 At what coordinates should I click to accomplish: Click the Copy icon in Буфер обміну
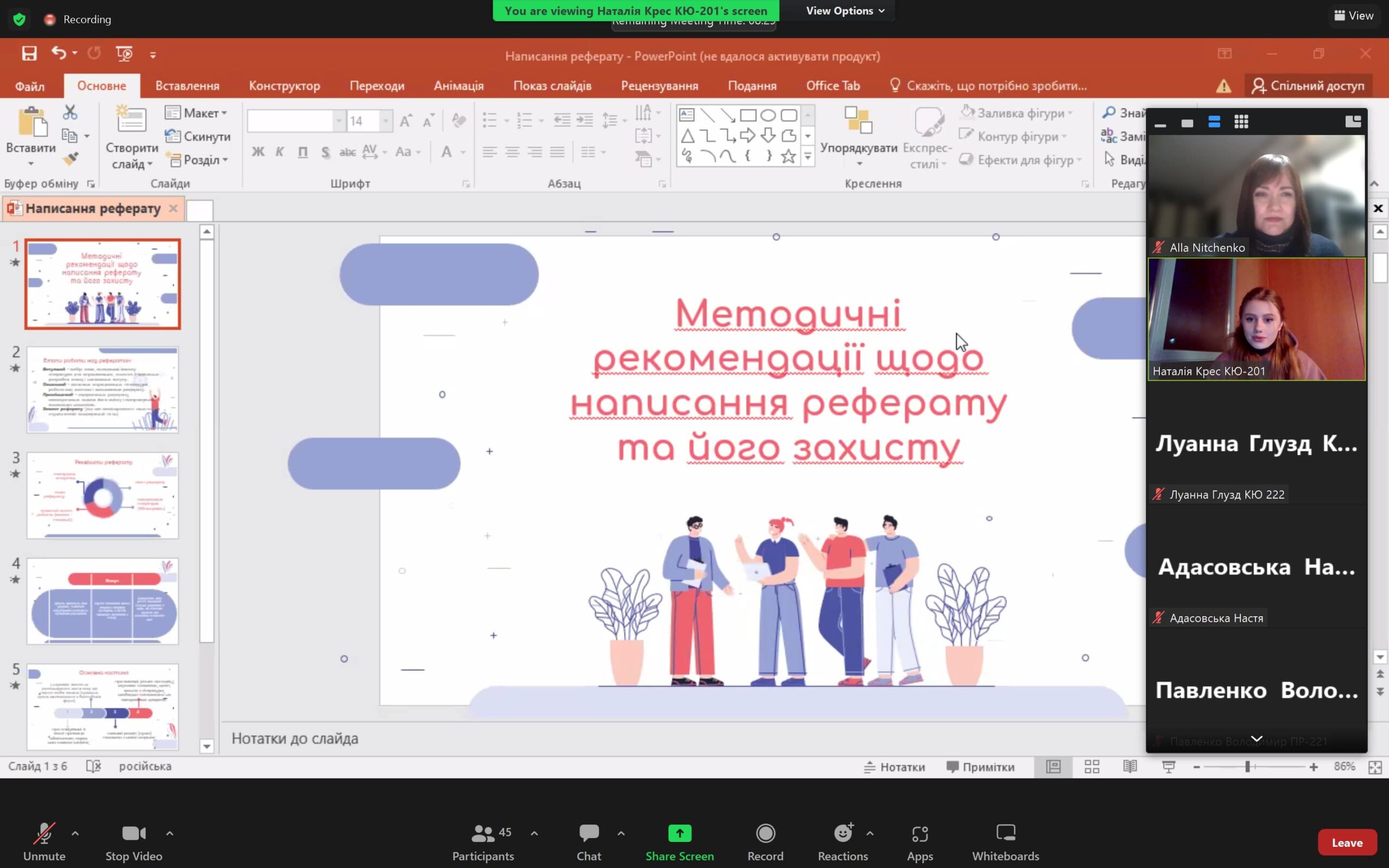click(x=70, y=136)
